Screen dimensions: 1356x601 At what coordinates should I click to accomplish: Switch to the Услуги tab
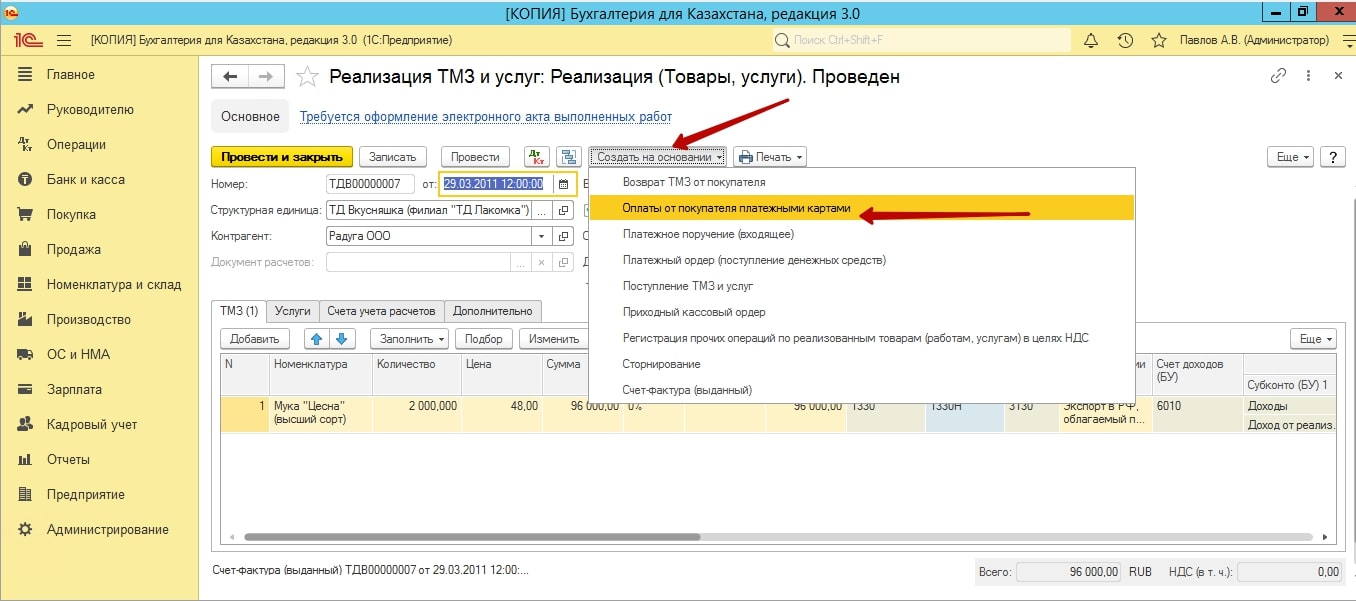(292, 311)
